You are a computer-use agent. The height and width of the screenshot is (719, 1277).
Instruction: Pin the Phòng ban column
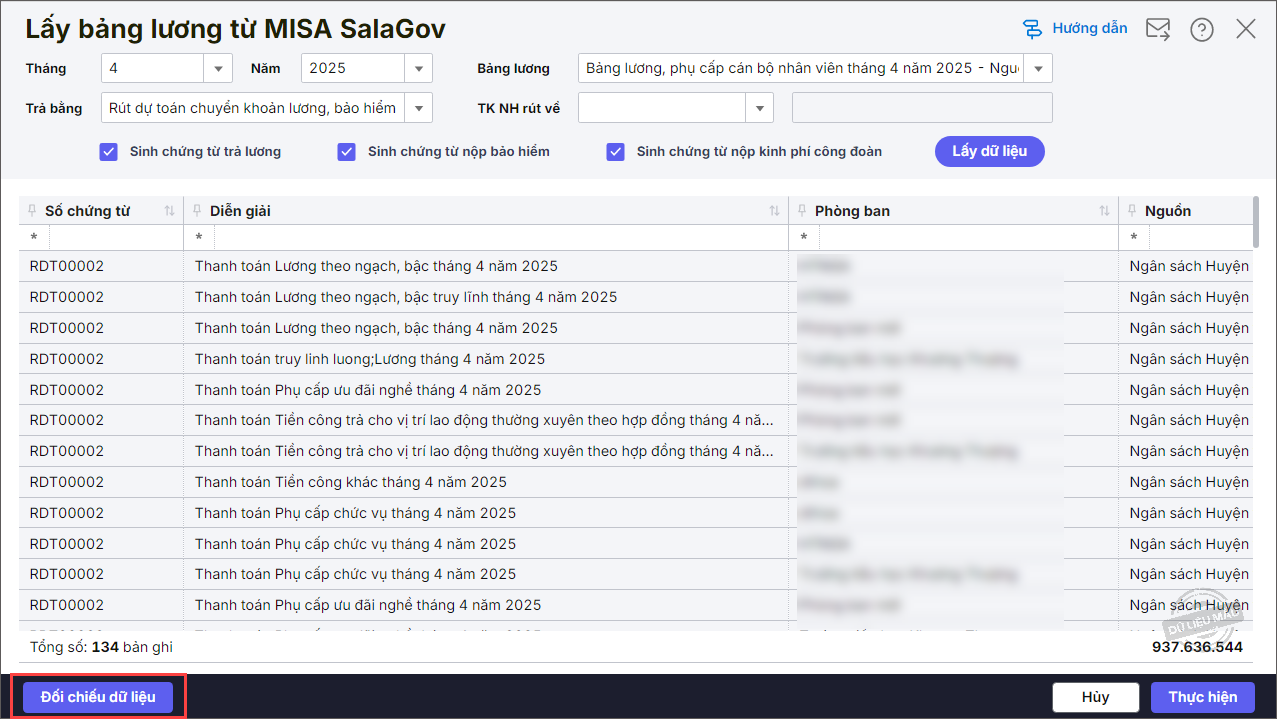[803, 211]
